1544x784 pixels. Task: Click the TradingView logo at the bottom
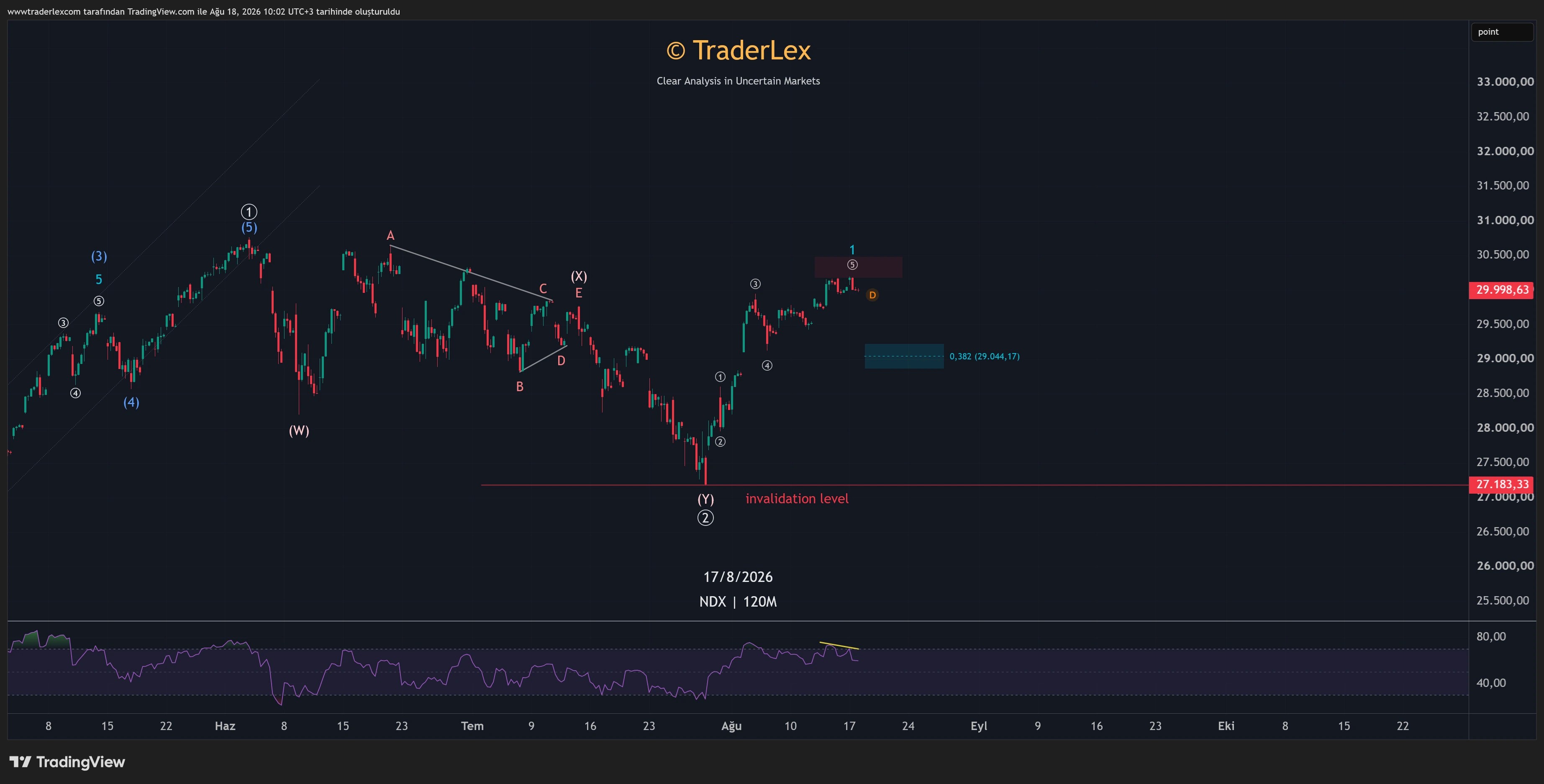tap(67, 762)
